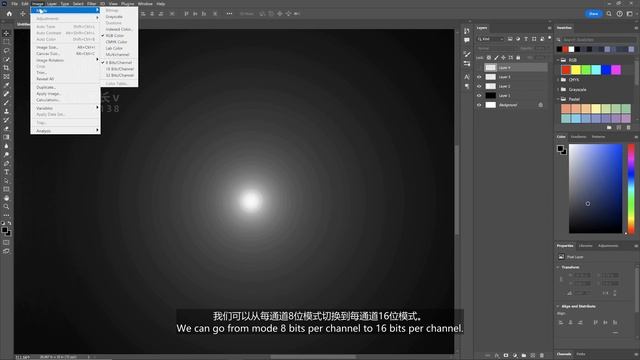Create a new group folder icon in Layers
The image size is (640, 360).
click(524, 356)
